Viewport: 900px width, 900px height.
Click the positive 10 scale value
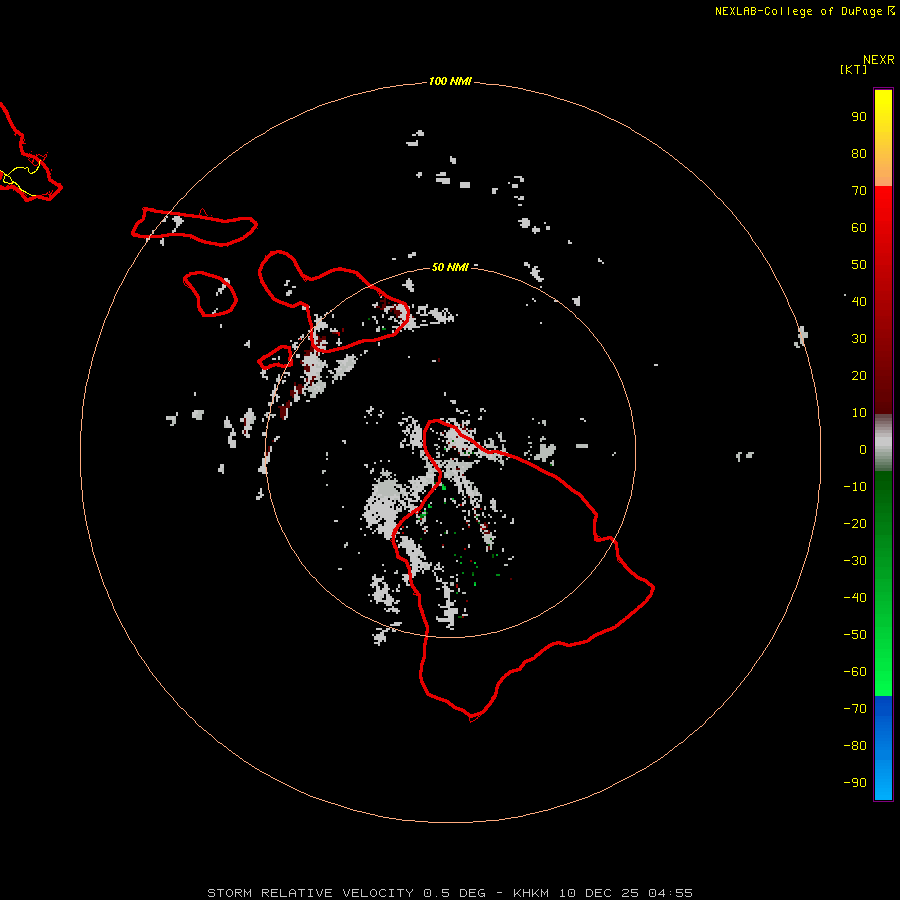[859, 413]
